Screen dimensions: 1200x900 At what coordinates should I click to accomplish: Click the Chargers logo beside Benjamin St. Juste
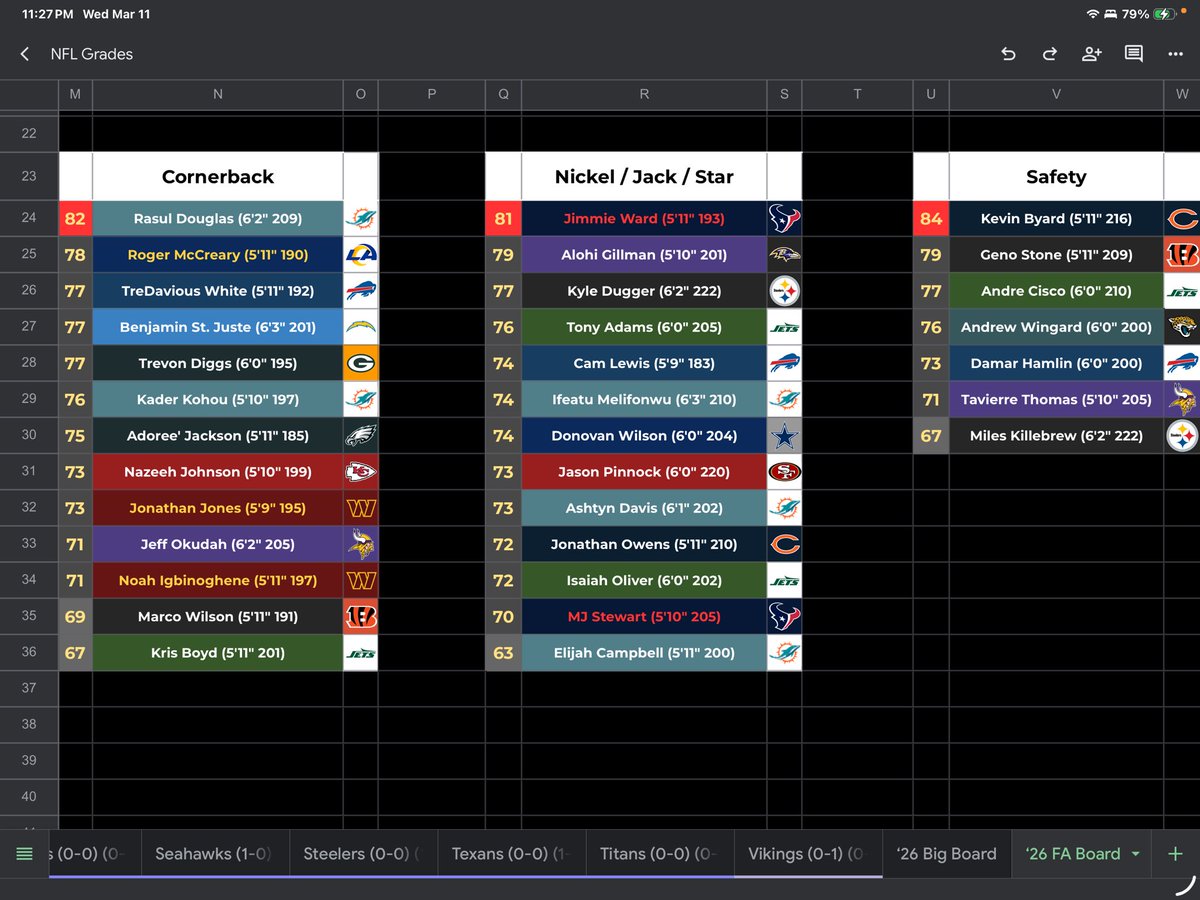[360, 327]
